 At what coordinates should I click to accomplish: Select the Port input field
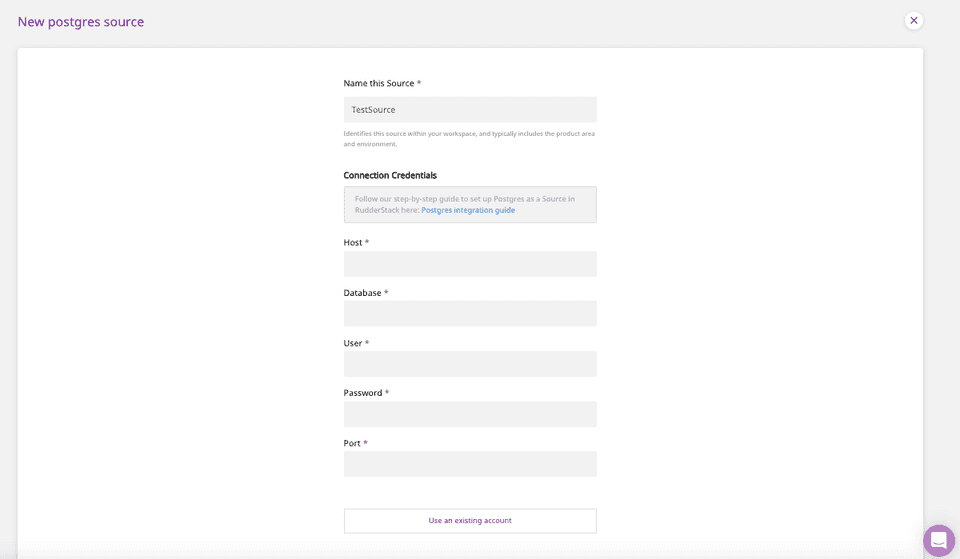click(470, 464)
